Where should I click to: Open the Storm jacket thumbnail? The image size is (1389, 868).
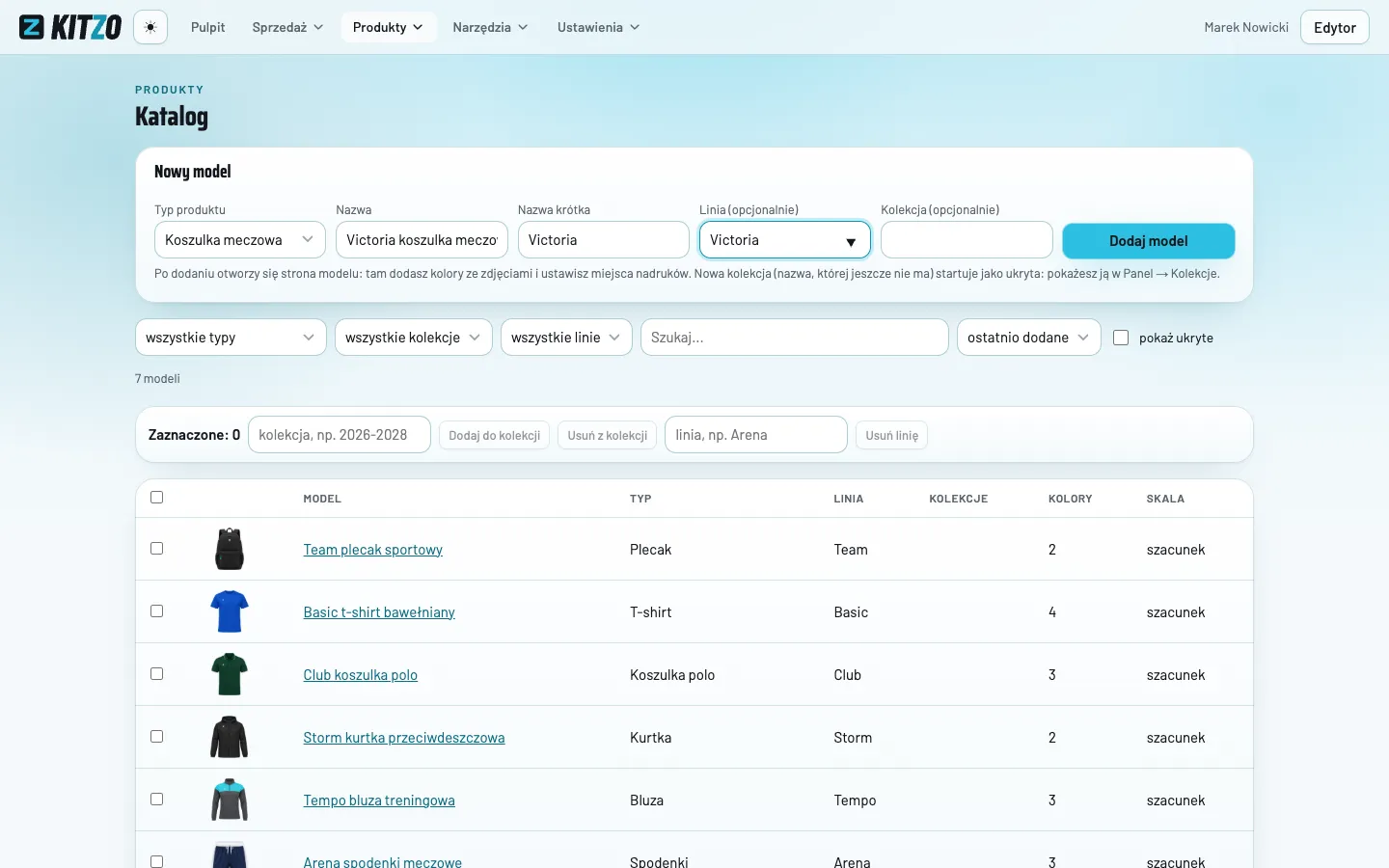pos(230,737)
